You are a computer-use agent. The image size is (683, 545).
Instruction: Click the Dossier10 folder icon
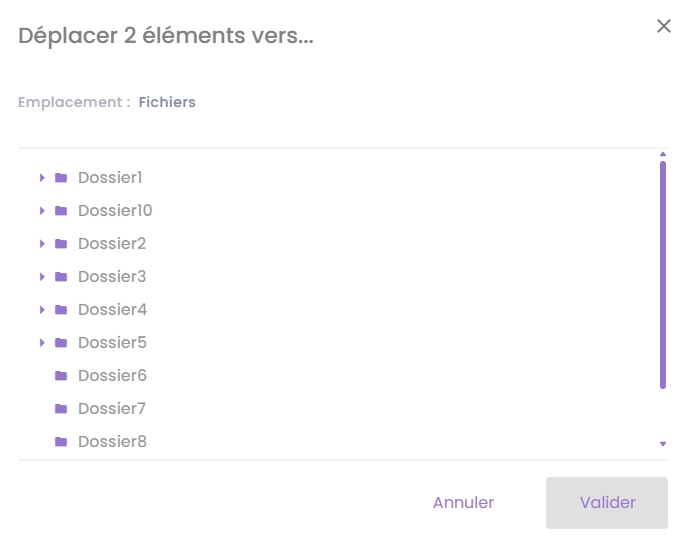(x=61, y=211)
